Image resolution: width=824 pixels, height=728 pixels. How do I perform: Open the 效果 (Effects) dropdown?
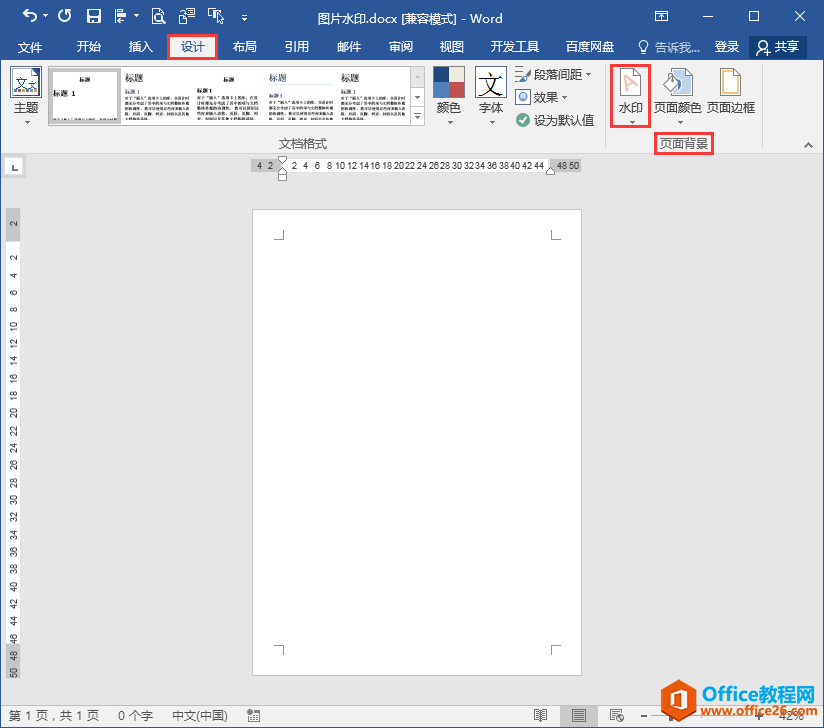pyautogui.click(x=541, y=97)
